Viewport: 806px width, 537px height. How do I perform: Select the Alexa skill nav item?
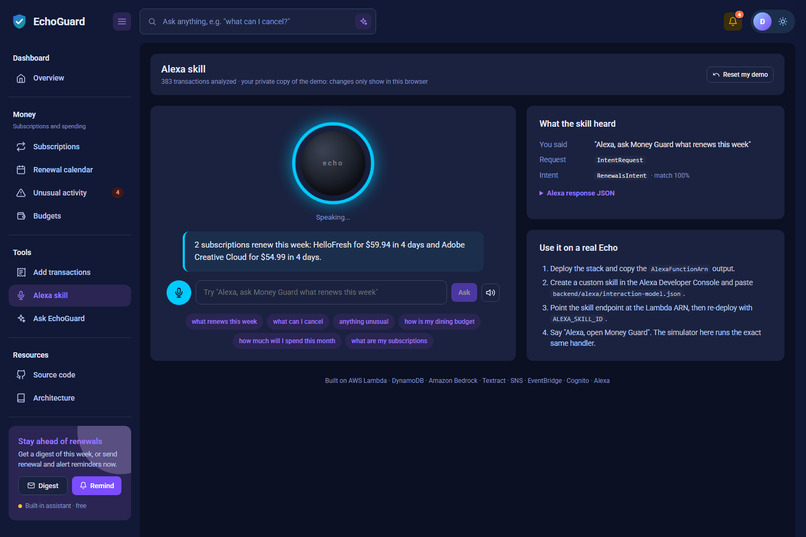coord(70,295)
